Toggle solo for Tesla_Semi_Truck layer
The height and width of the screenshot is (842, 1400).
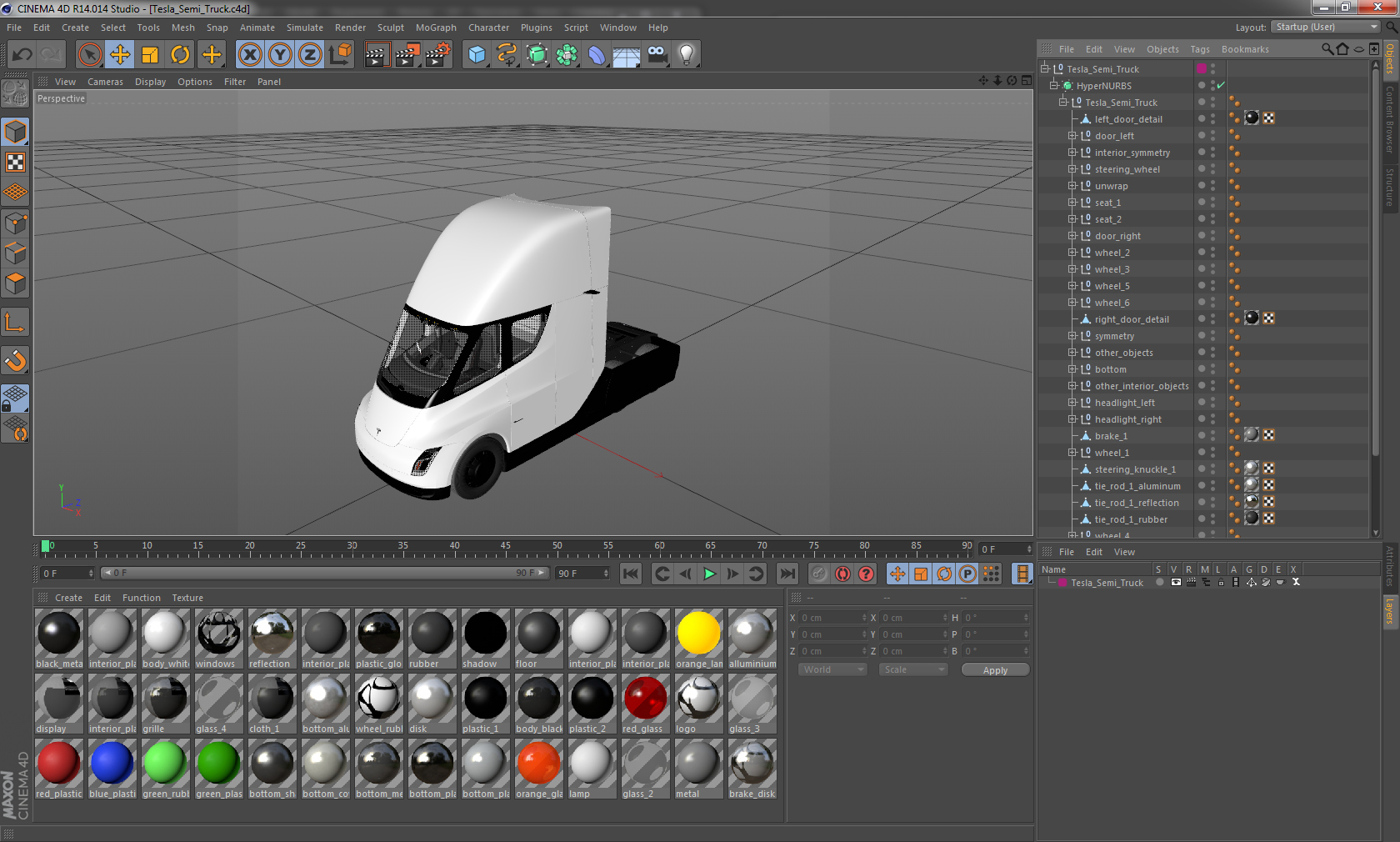pos(1159,582)
